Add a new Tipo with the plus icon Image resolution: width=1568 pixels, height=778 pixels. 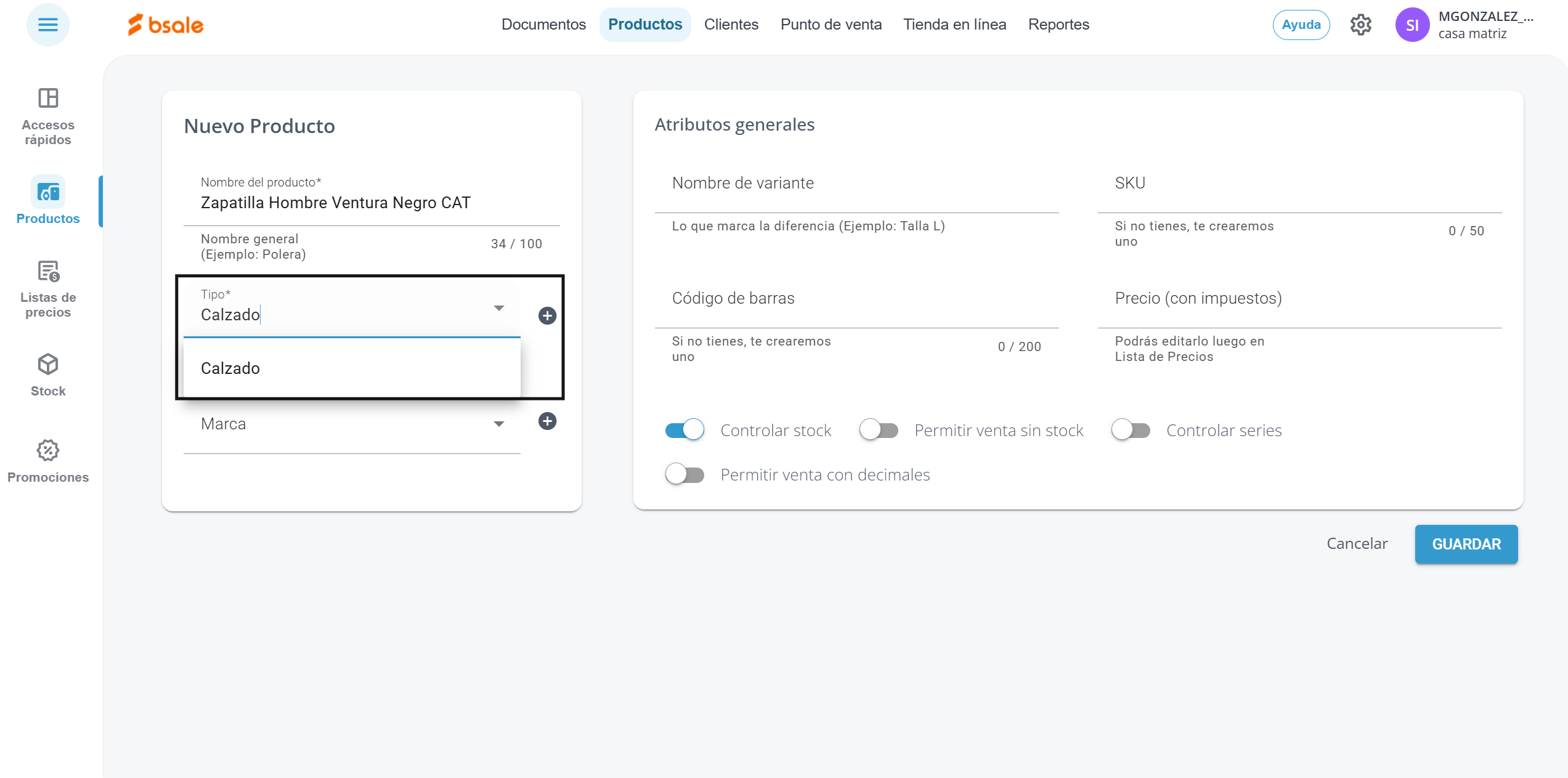(x=547, y=315)
